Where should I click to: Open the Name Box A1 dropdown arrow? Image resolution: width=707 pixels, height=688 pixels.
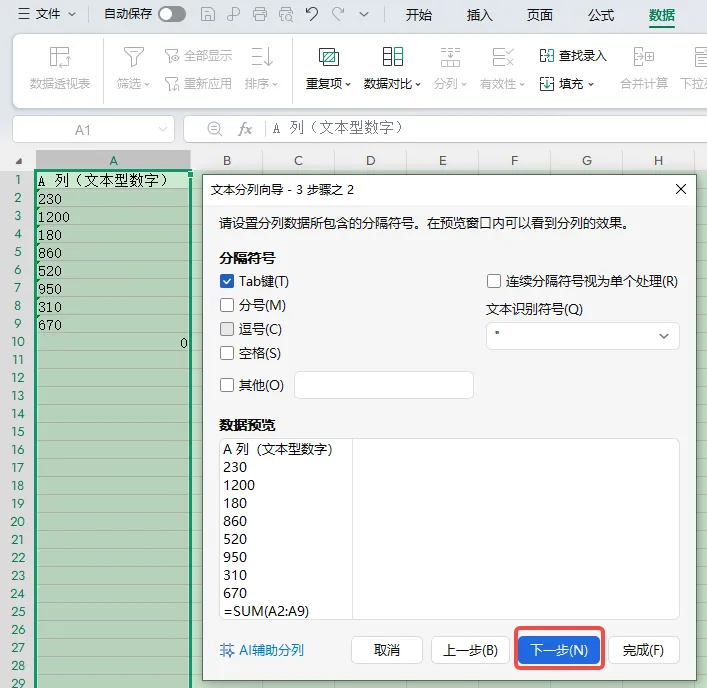(162, 129)
